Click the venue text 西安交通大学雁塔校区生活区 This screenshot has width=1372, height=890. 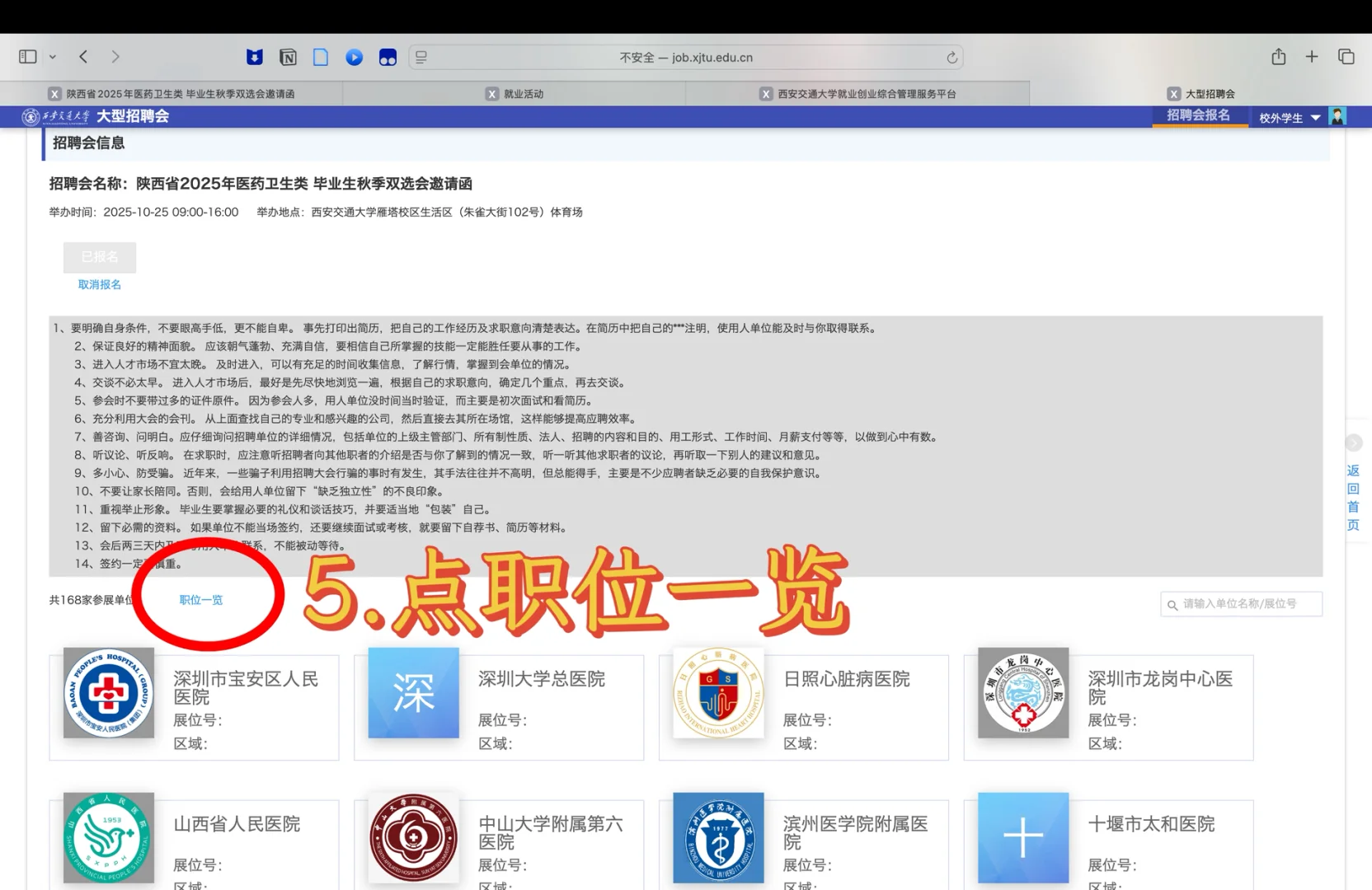click(382, 213)
